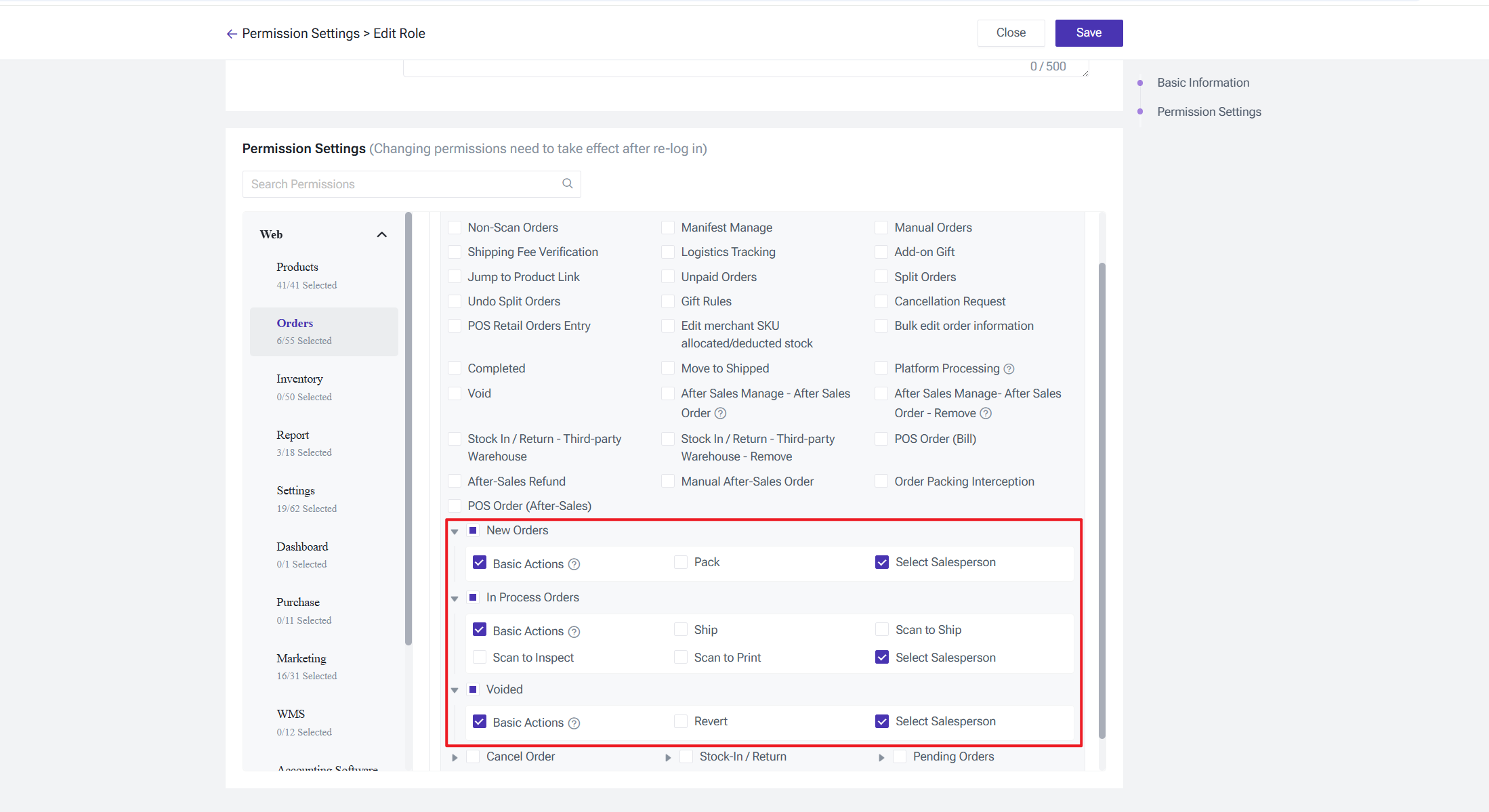Image resolution: width=1489 pixels, height=812 pixels.
Task: Click help icon beside Voided Basic Actions
Action: coord(574,723)
